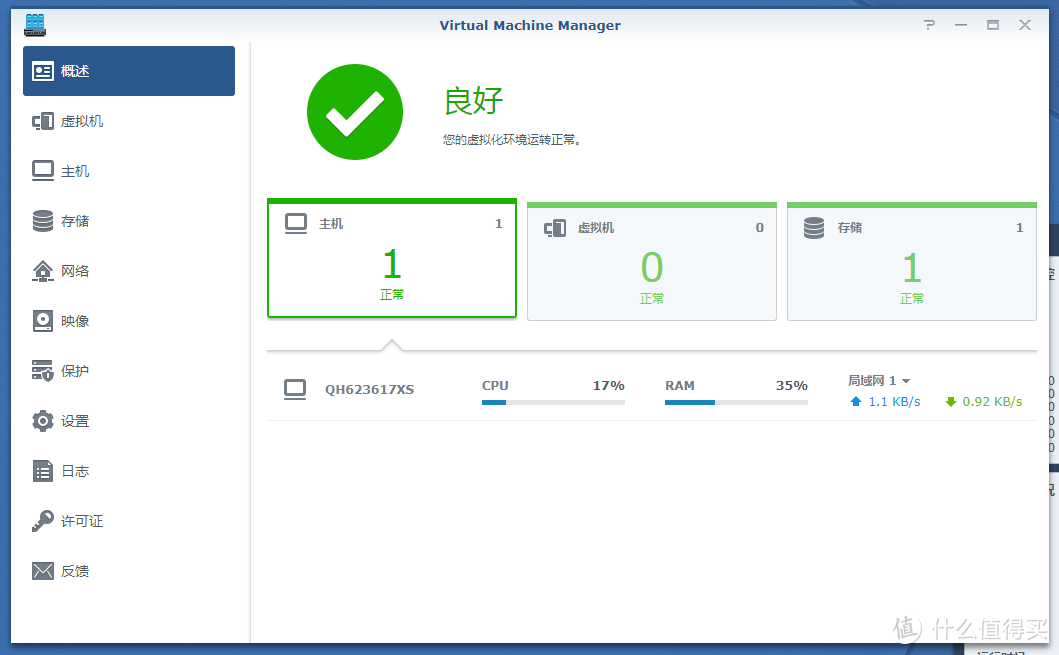Click the upload arrow icon beside 1.1 KB/s
This screenshot has height=655, width=1059.
click(x=856, y=402)
